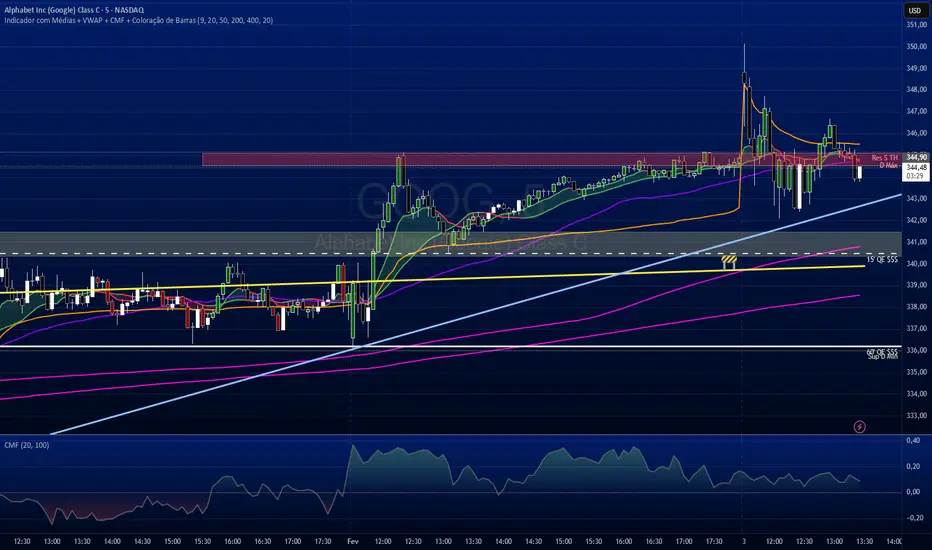Image resolution: width=932 pixels, height=550 pixels.
Task: Click the 350,00 price axis label
Action: coord(917,46)
